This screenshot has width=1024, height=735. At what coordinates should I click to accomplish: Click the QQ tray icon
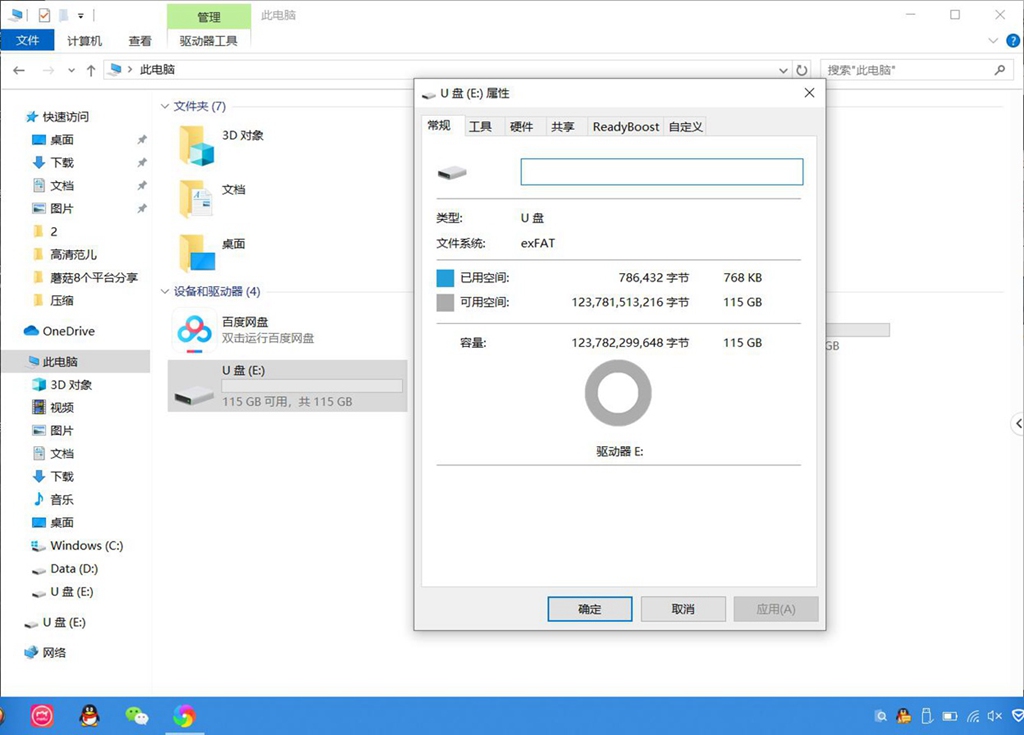click(904, 716)
